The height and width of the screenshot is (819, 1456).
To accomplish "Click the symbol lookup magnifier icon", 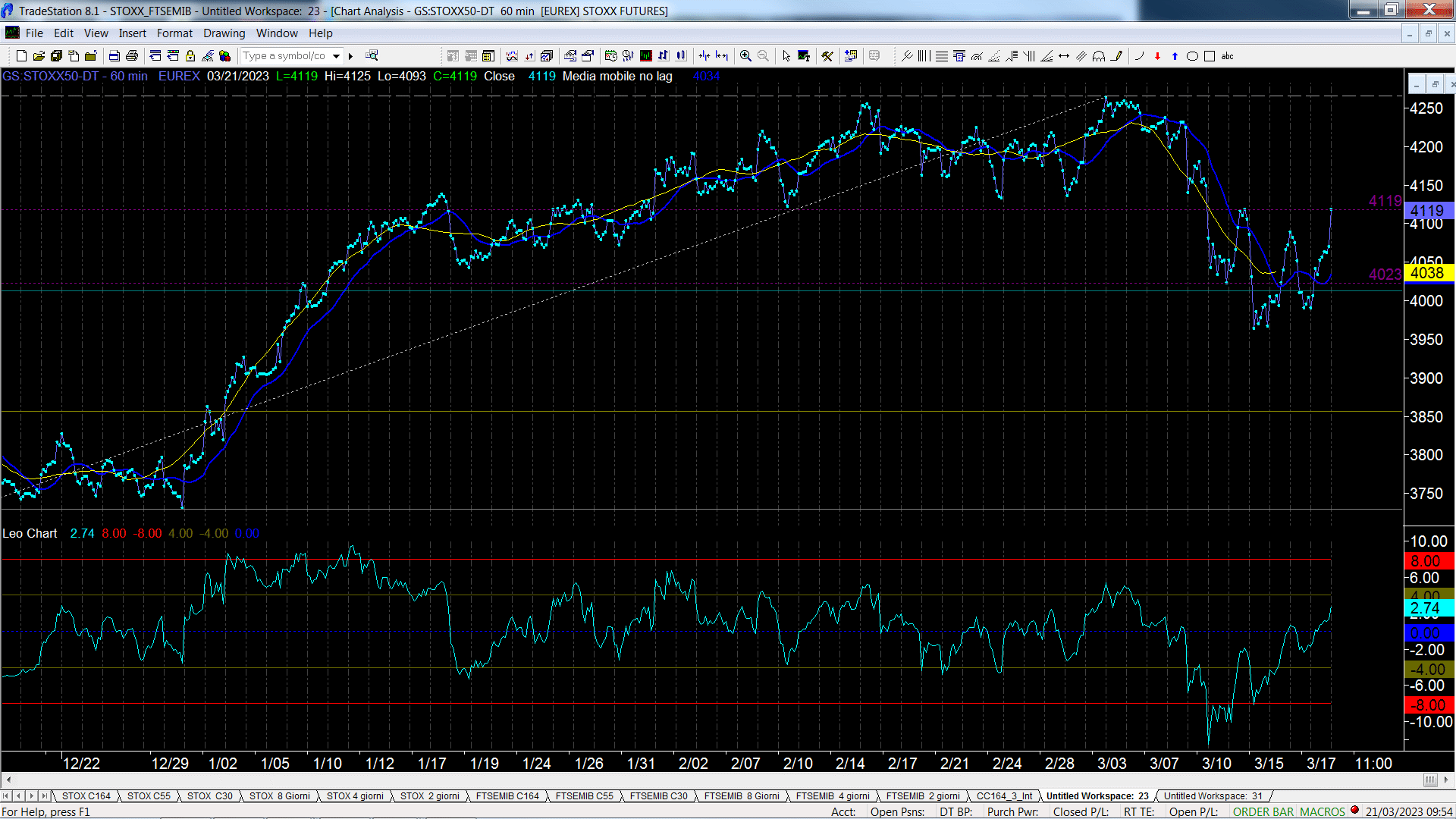I will pos(372,56).
